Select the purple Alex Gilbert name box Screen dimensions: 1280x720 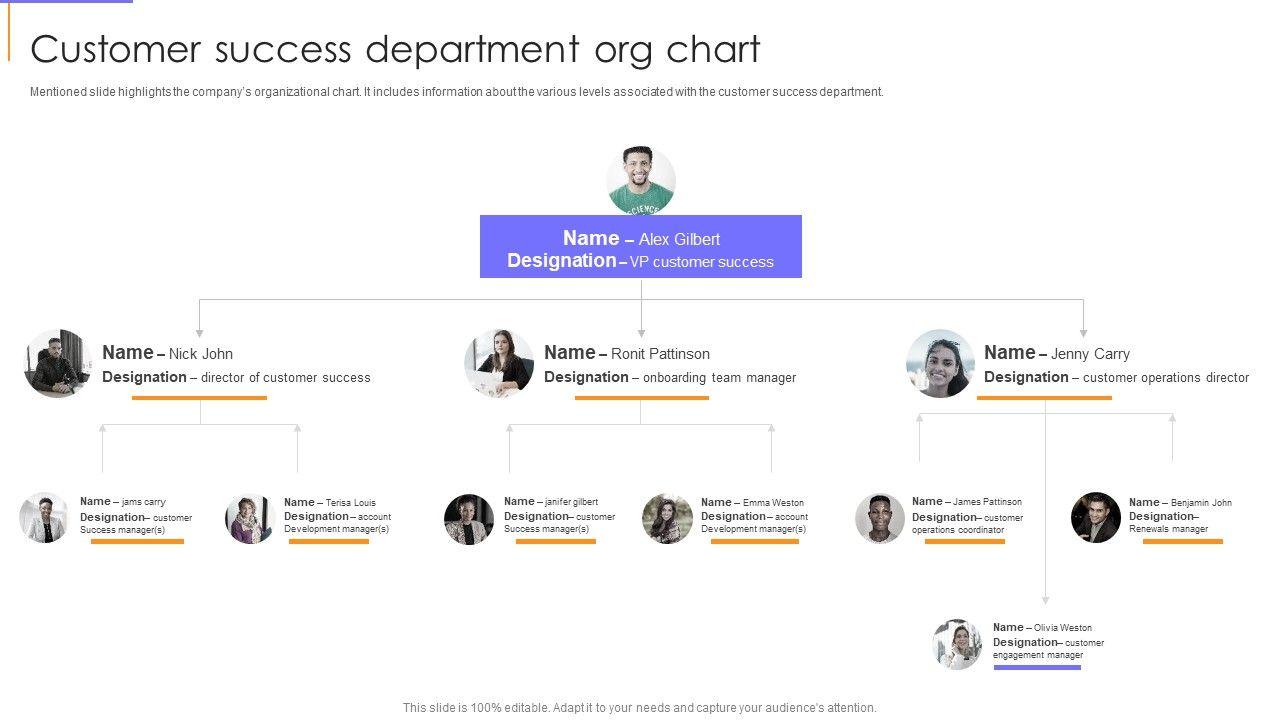click(641, 247)
